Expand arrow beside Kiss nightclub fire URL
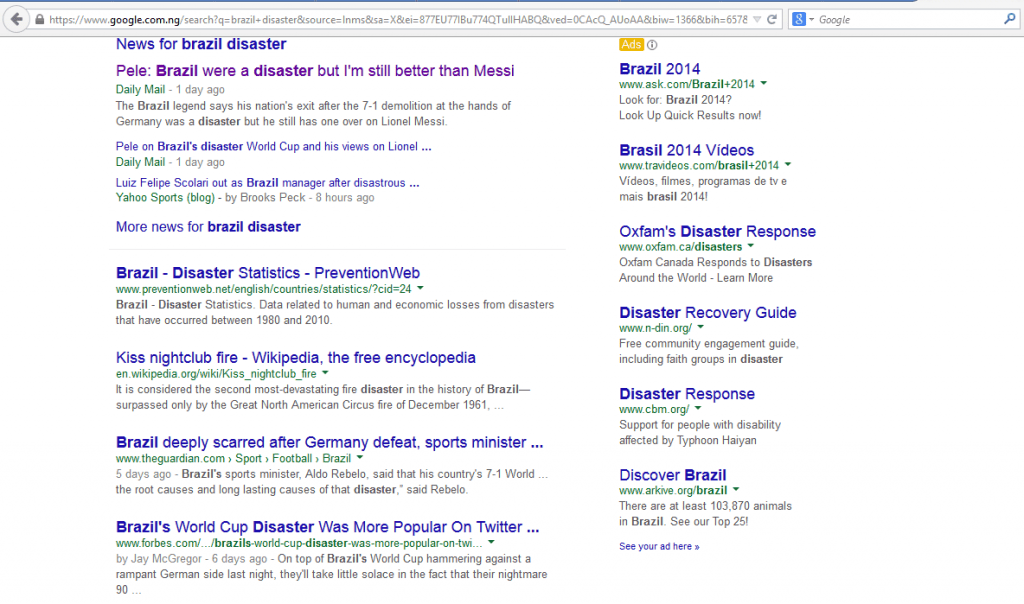1024x604 pixels. [x=326, y=374]
